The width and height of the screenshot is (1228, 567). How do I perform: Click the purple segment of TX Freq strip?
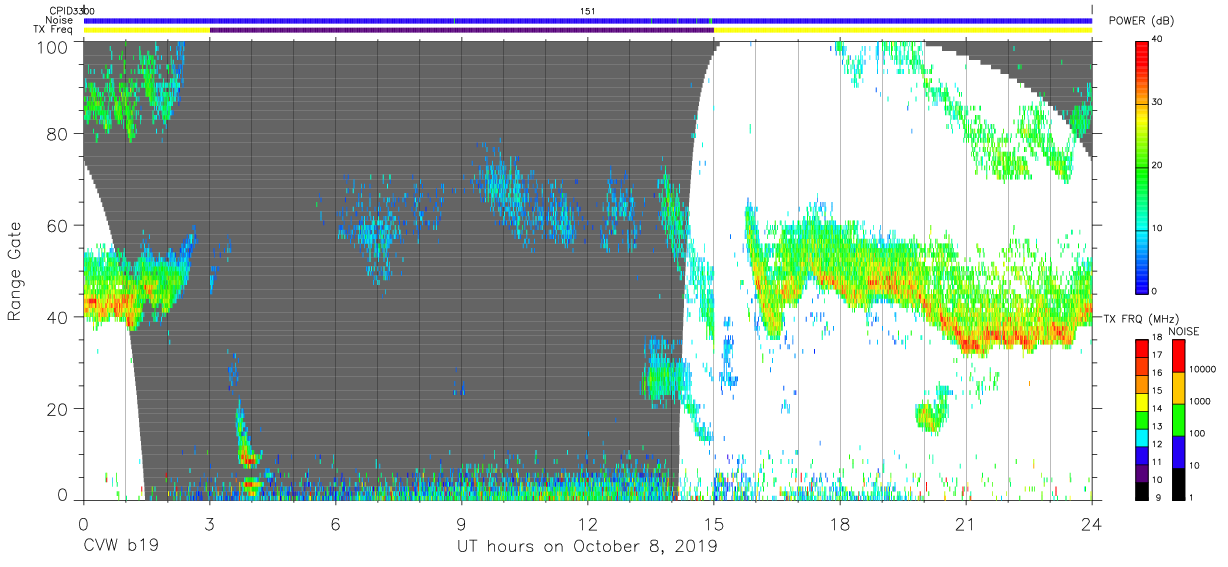461,30
